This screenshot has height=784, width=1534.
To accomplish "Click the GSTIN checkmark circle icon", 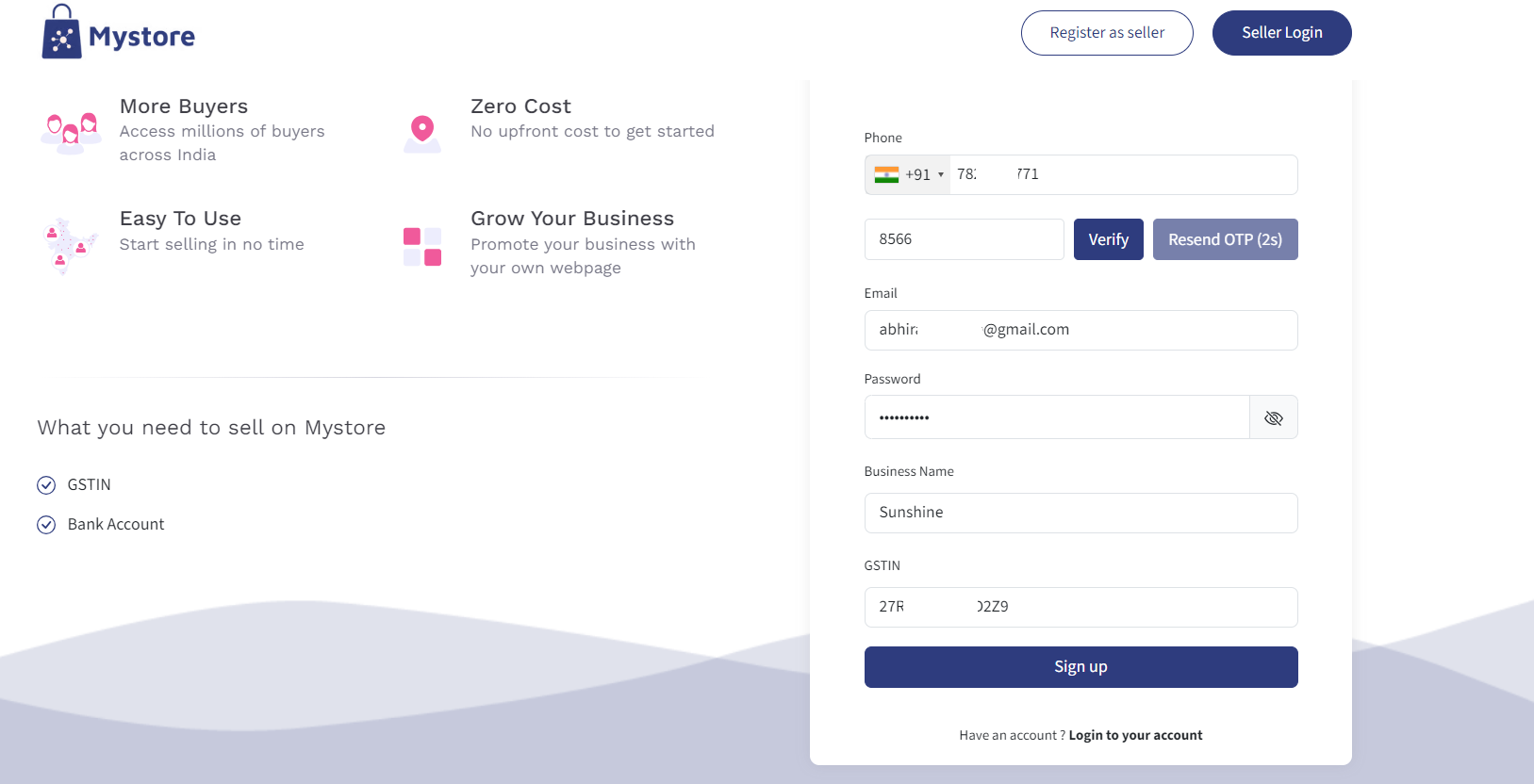I will tap(46, 485).
